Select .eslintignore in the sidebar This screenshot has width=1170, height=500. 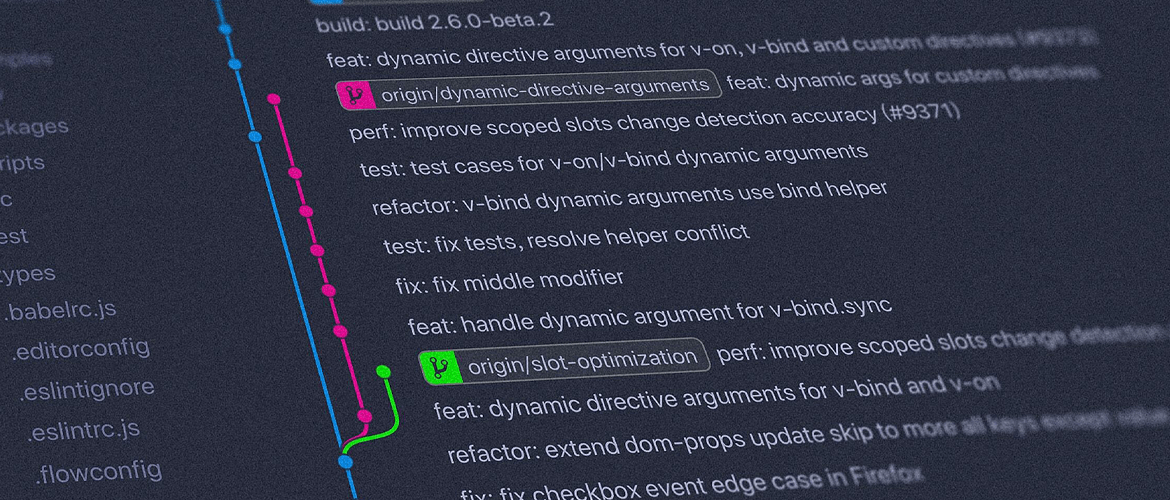tap(88, 389)
